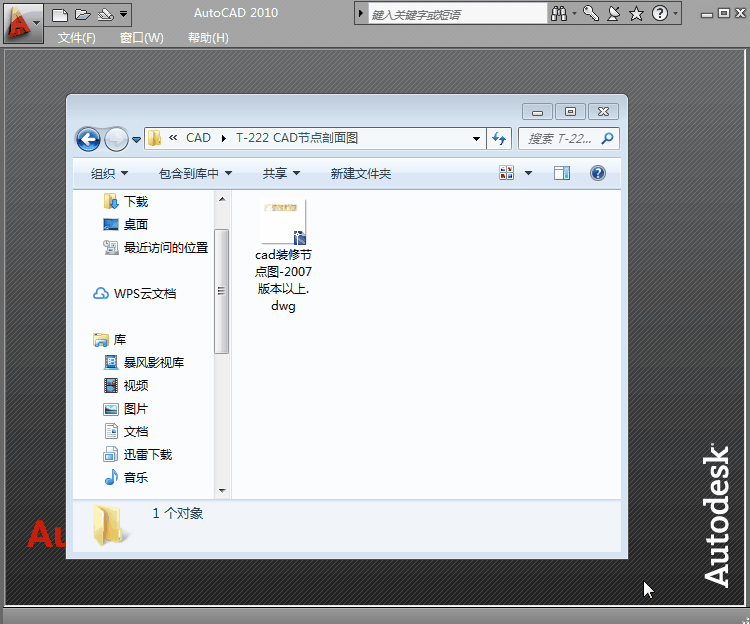Click T-222 CAD节点剖面图 breadcrumb segment

(297, 138)
